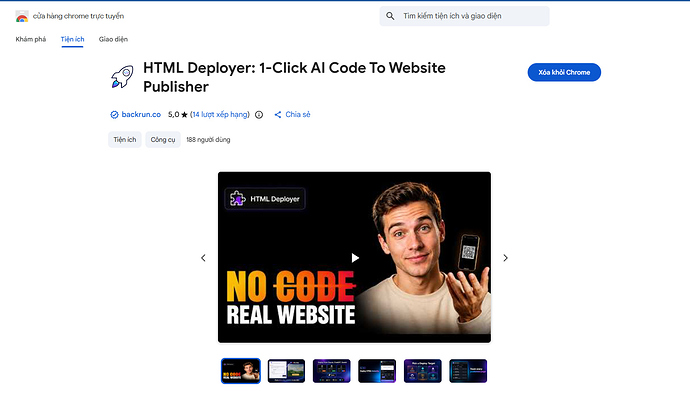The width and height of the screenshot is (690, 402).
Task: Open the rating info circle icon
Action: click(x=259, y=115)
